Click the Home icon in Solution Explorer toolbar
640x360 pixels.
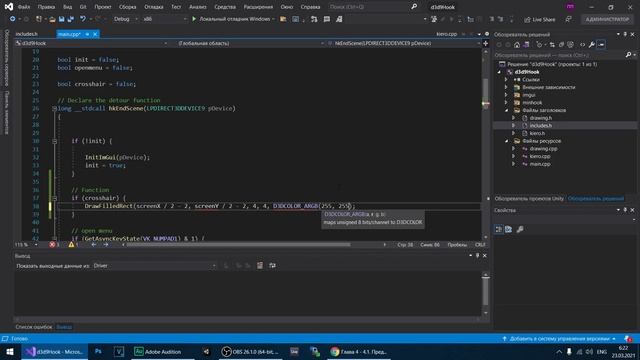point(517,44)
